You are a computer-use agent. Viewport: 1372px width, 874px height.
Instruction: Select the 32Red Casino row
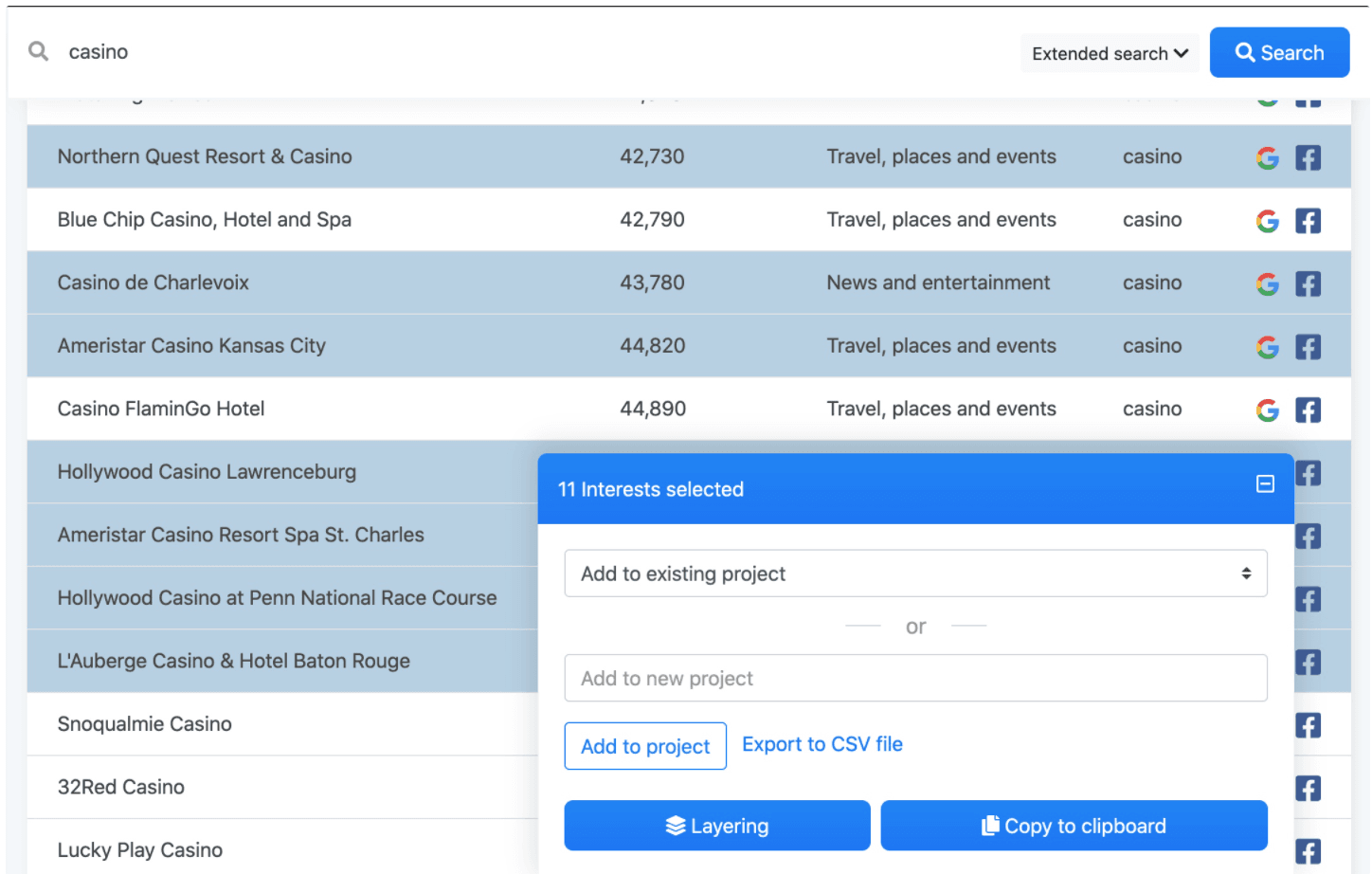[282, 787]
